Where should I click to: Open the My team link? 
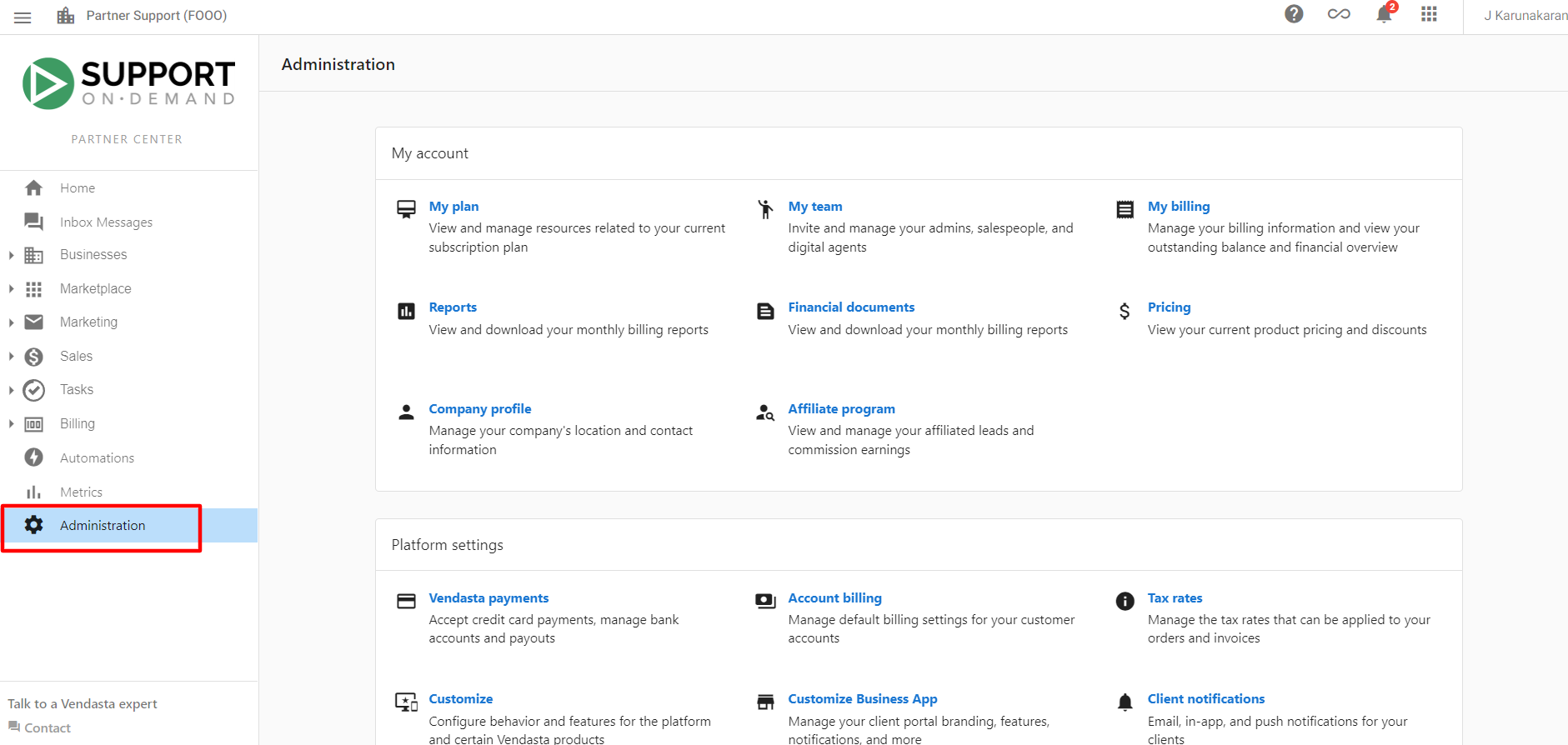click(x=815, y=207)
